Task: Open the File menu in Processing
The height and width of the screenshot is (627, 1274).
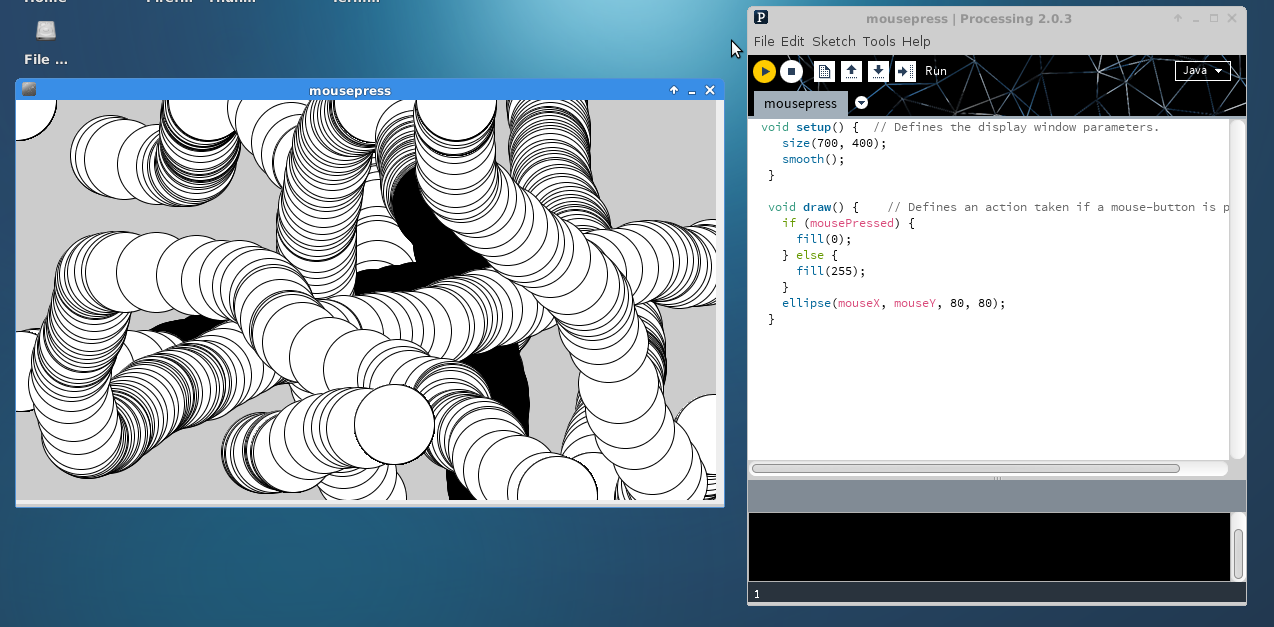Action: click(x=764, y=41)
